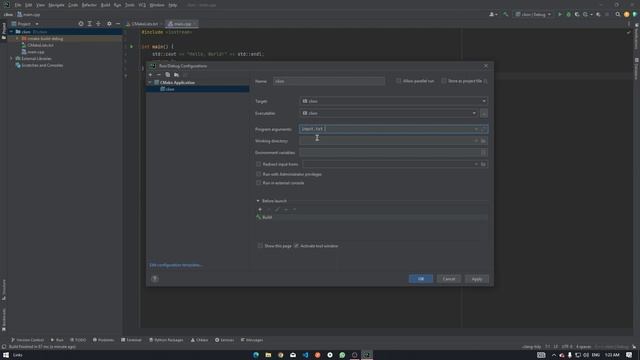Collapse all icon in Project panel
The image size is (640, 360).
pyautogui.click(x=98, y=24)
